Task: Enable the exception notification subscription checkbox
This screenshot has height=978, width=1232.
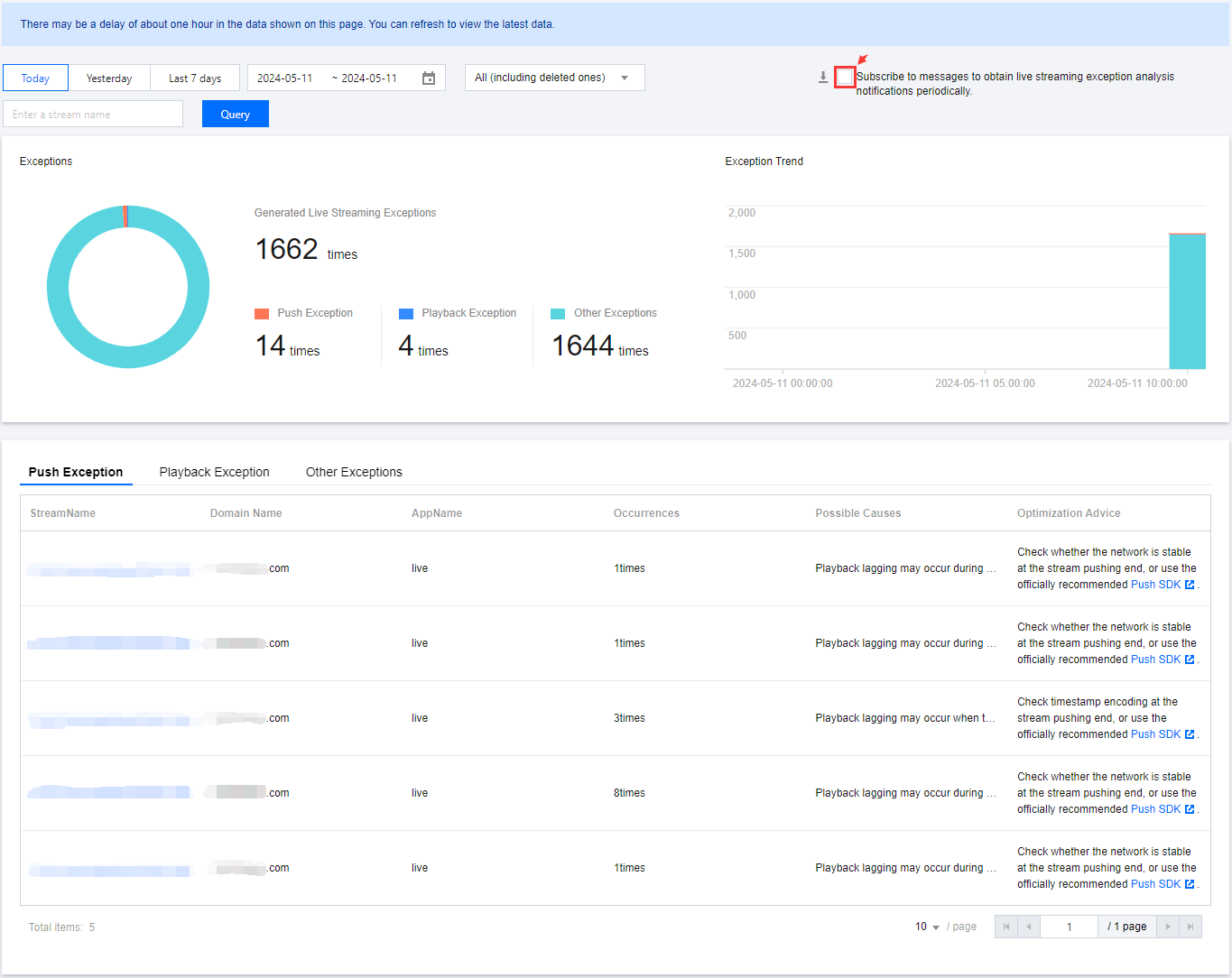Action: tap(845, 78)
